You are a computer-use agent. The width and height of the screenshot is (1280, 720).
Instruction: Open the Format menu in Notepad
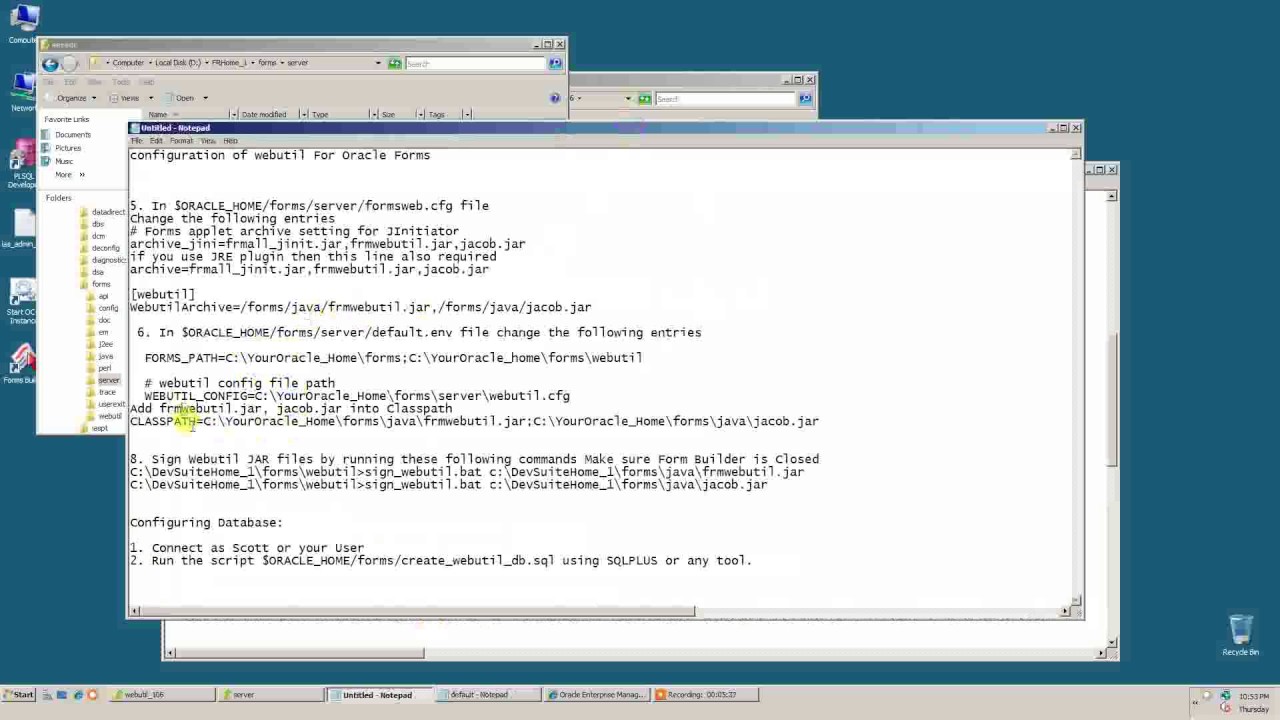pyautogui.click(x=181, y=141)
